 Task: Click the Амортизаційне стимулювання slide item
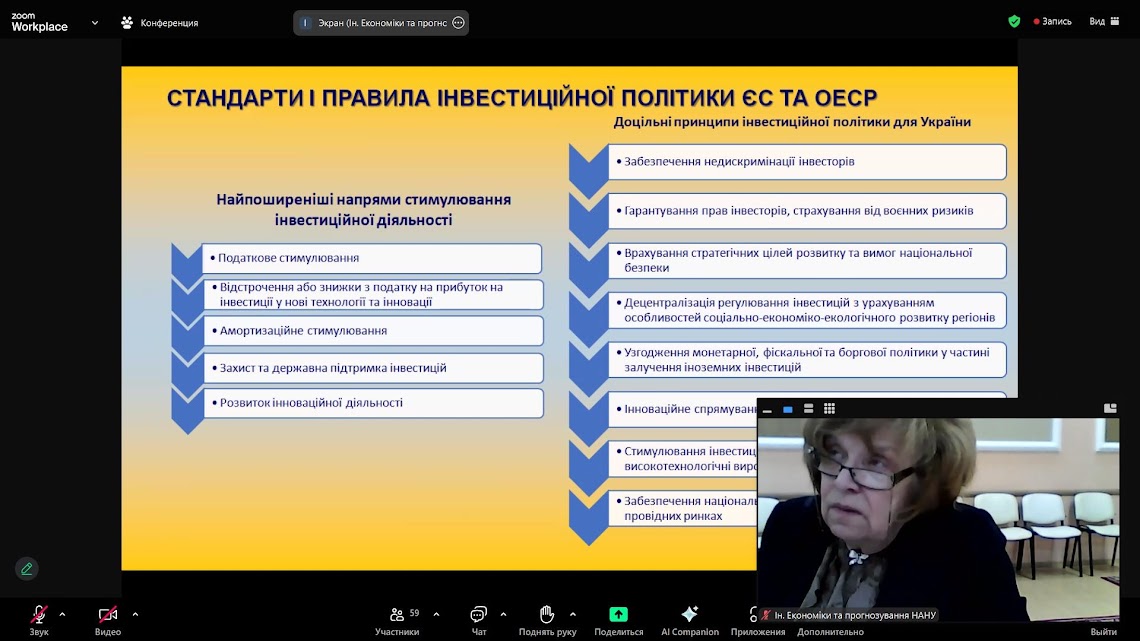pyautogui.click(x=373, y=331)
